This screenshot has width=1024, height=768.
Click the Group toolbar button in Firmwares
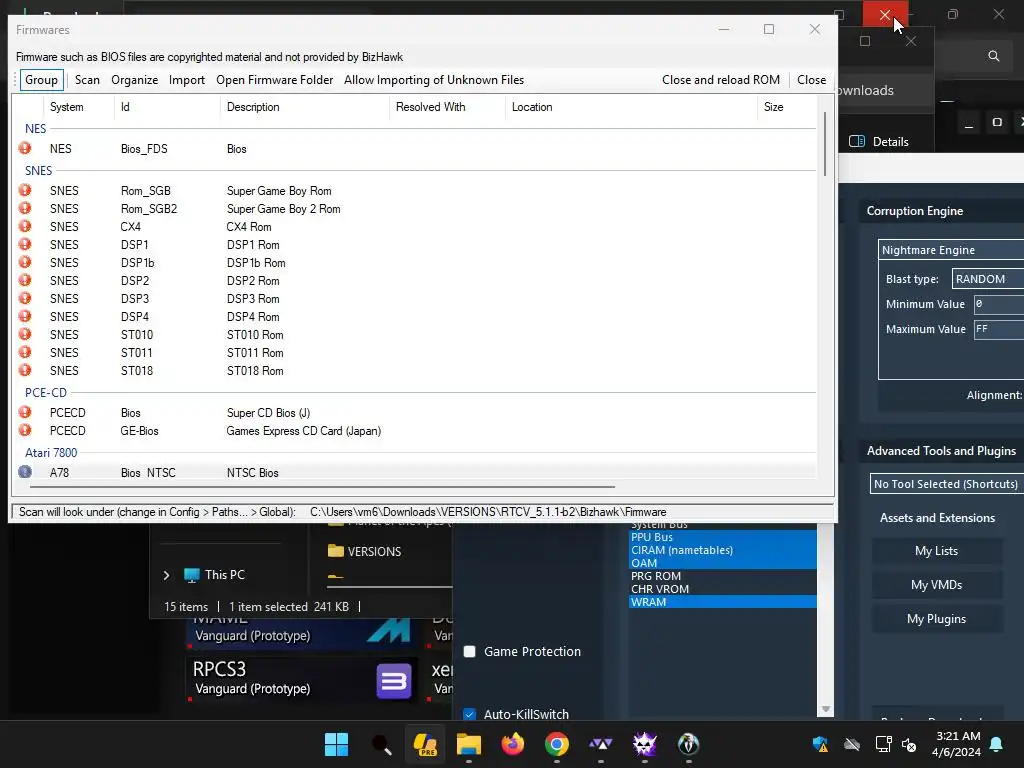tap(41, 80)
